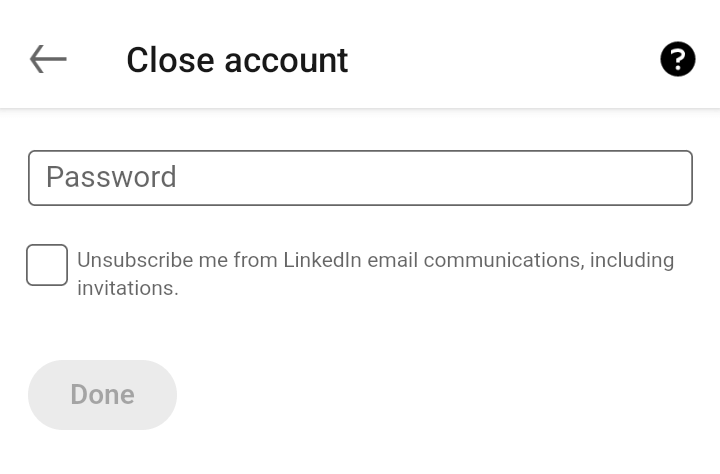The width and height of the screenshot is (720, 474).
Task: Click the 'Close account' header title
Action: click(237, 60)
